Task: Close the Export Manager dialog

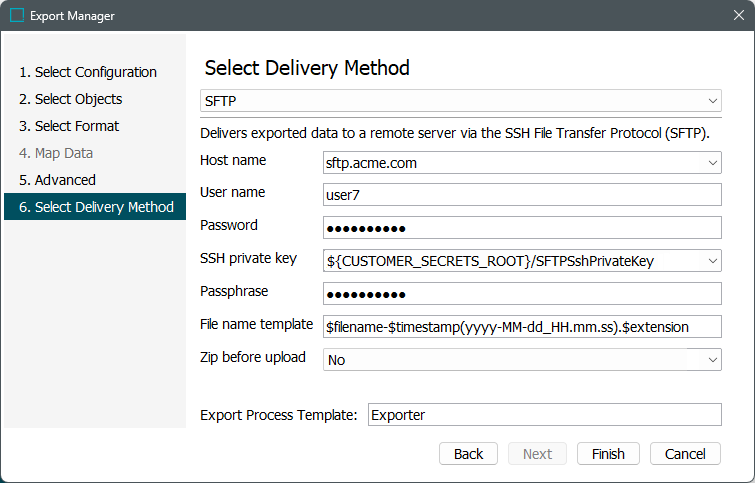Action: (x=738, y=16)
